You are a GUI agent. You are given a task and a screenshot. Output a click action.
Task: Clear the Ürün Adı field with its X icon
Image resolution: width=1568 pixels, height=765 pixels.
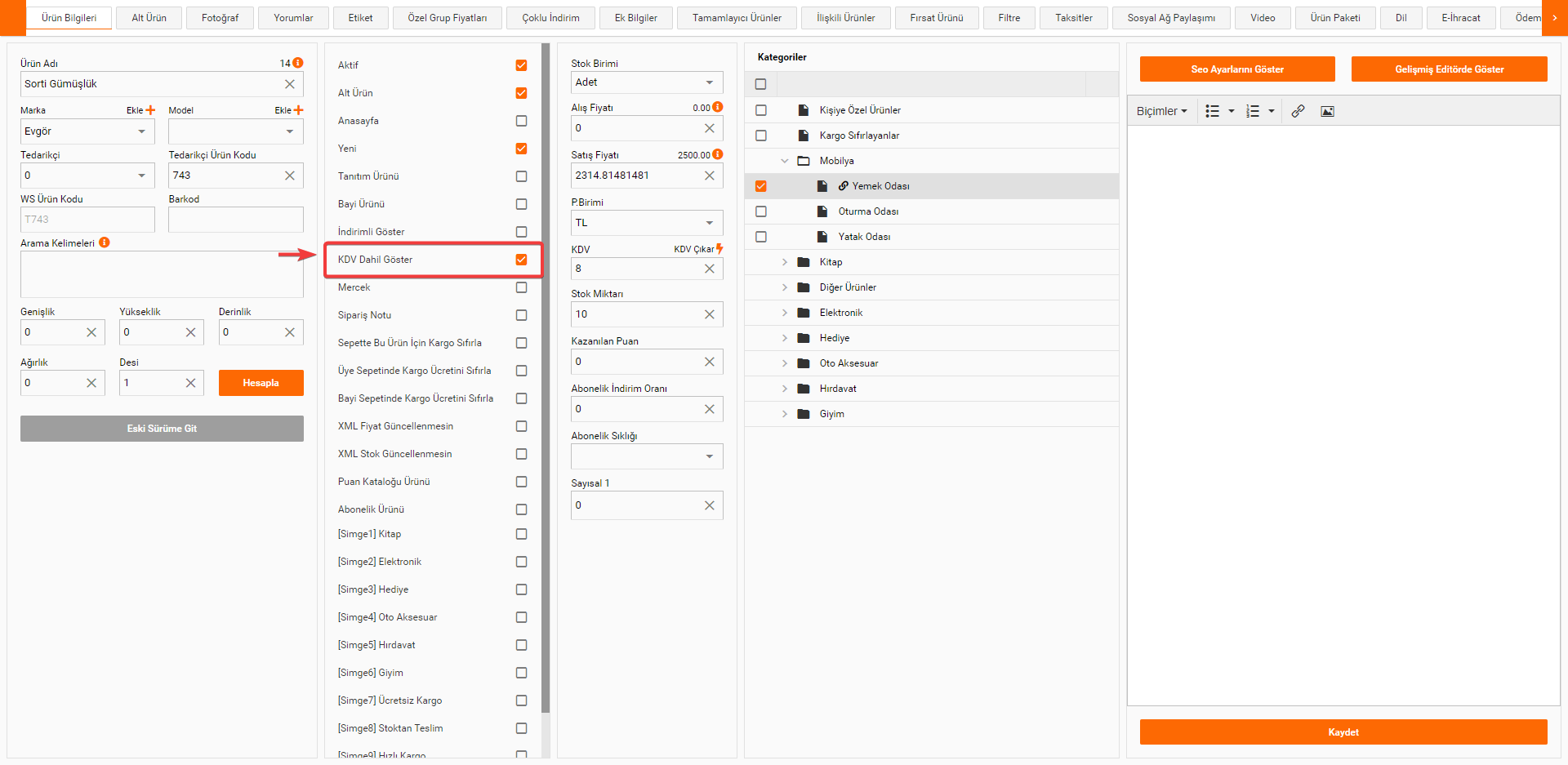click(290, 84)
